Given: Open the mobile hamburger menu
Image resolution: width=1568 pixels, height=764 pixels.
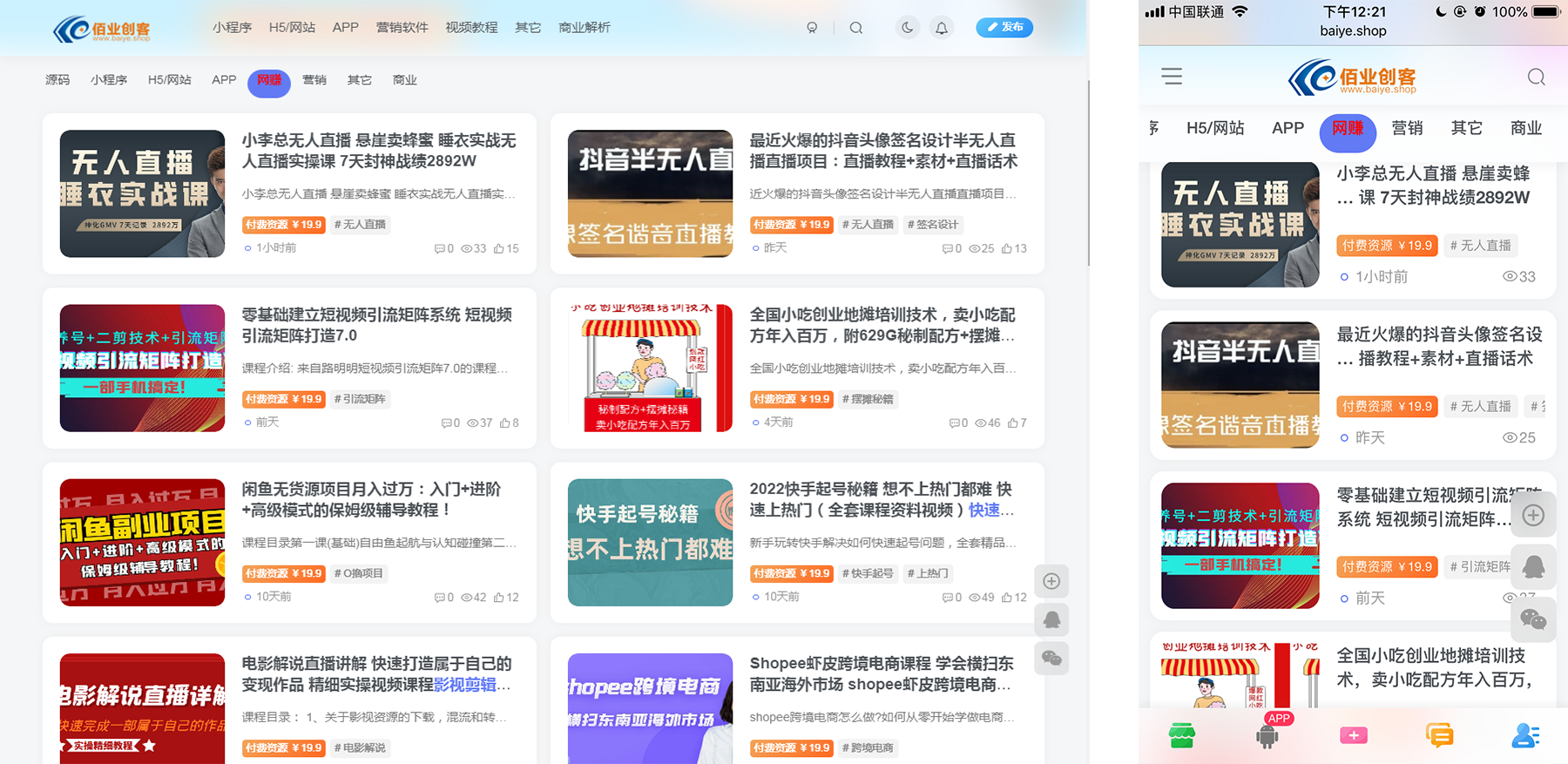Looking at the screenshot, I should click(x=1172, y=77).
